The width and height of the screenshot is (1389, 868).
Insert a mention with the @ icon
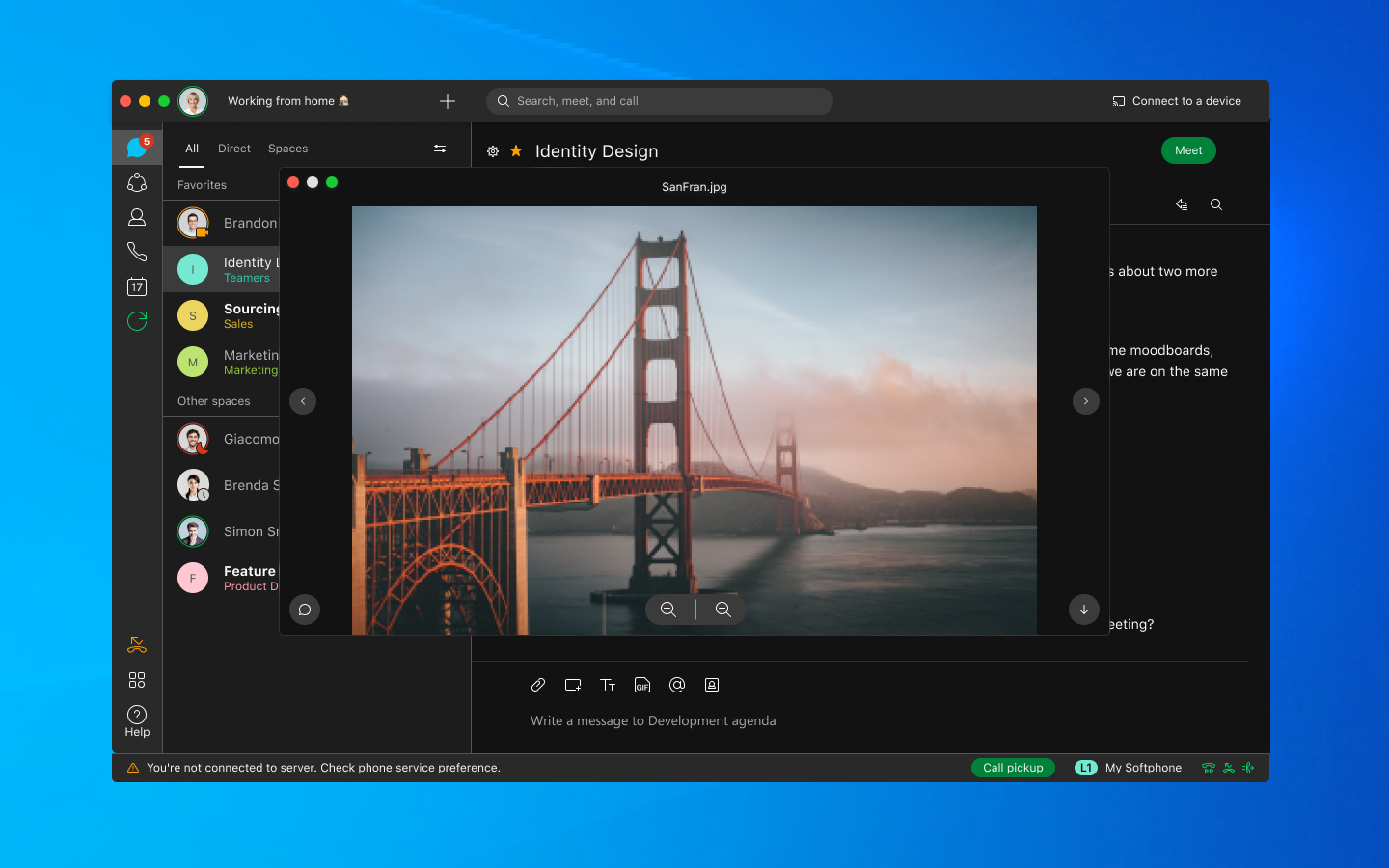[677, 685]
